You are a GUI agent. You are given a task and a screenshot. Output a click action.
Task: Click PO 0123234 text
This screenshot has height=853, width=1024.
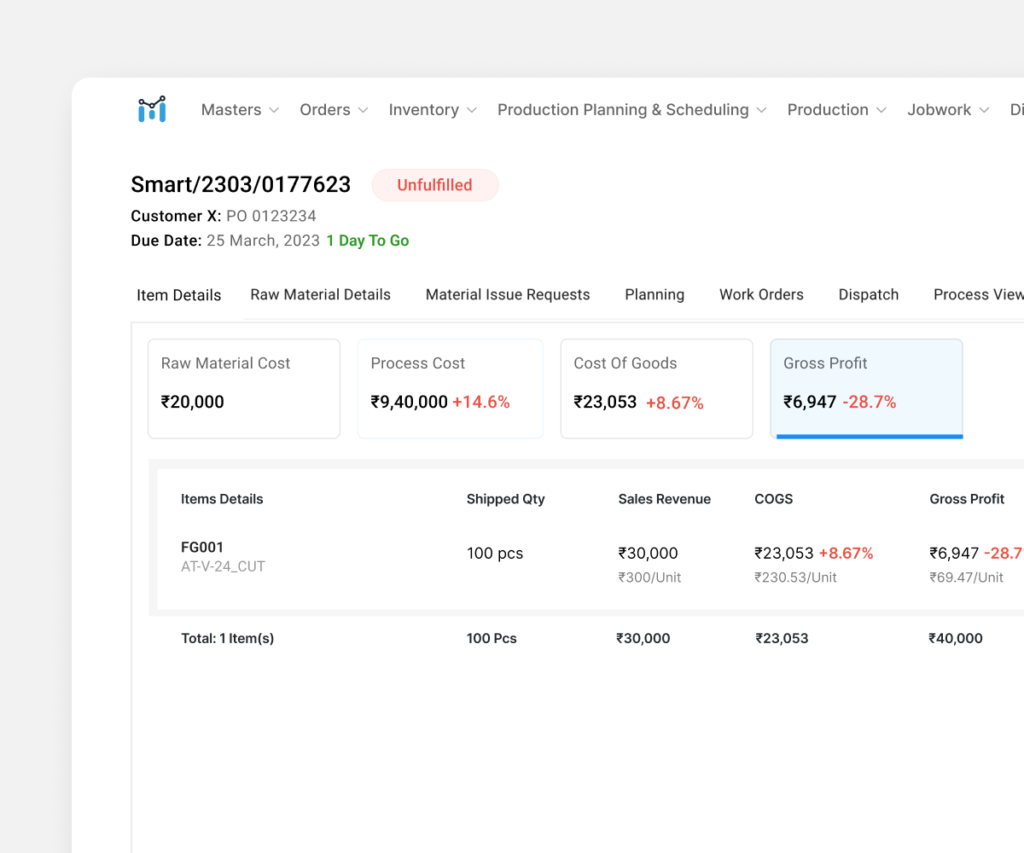pyautogui.click(x=271, y=216)
